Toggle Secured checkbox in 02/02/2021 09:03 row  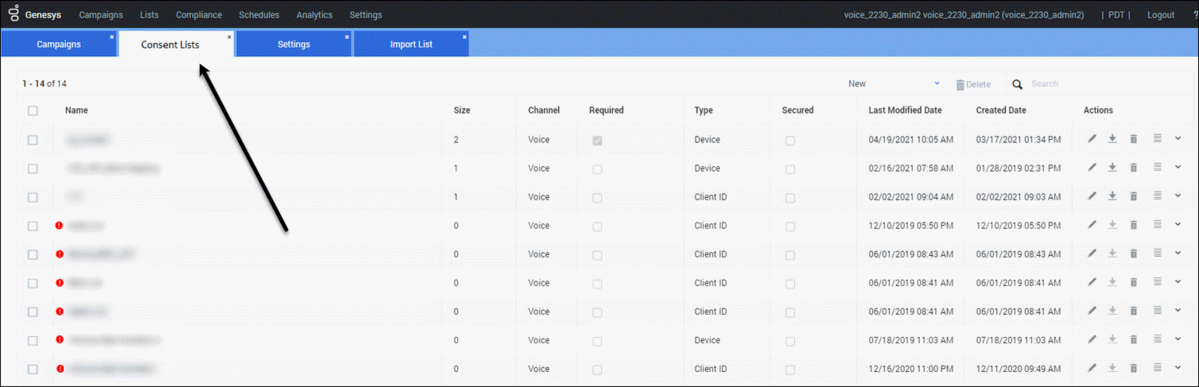790,198
